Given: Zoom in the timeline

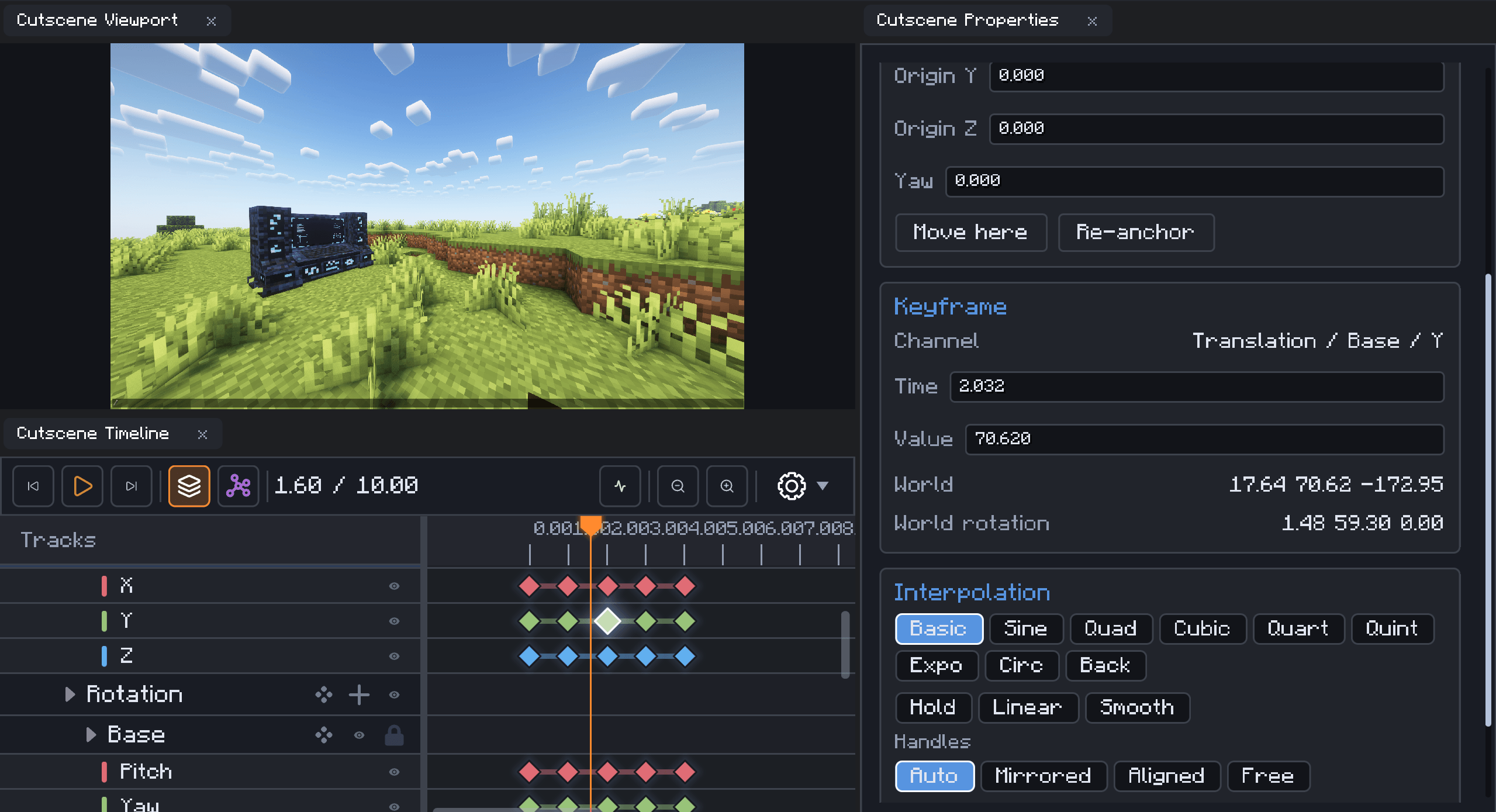Looking at the screenshot, I should [x=727, y=486].
